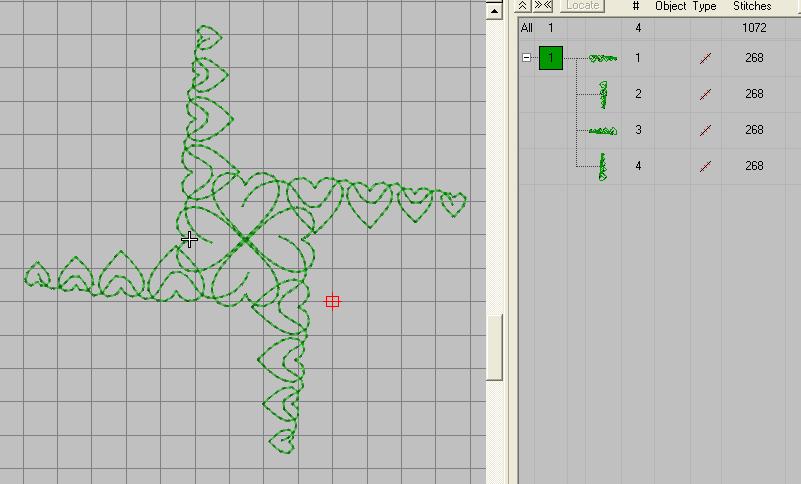
Task: Click the Locate button
Action: (x=582, y=6)
